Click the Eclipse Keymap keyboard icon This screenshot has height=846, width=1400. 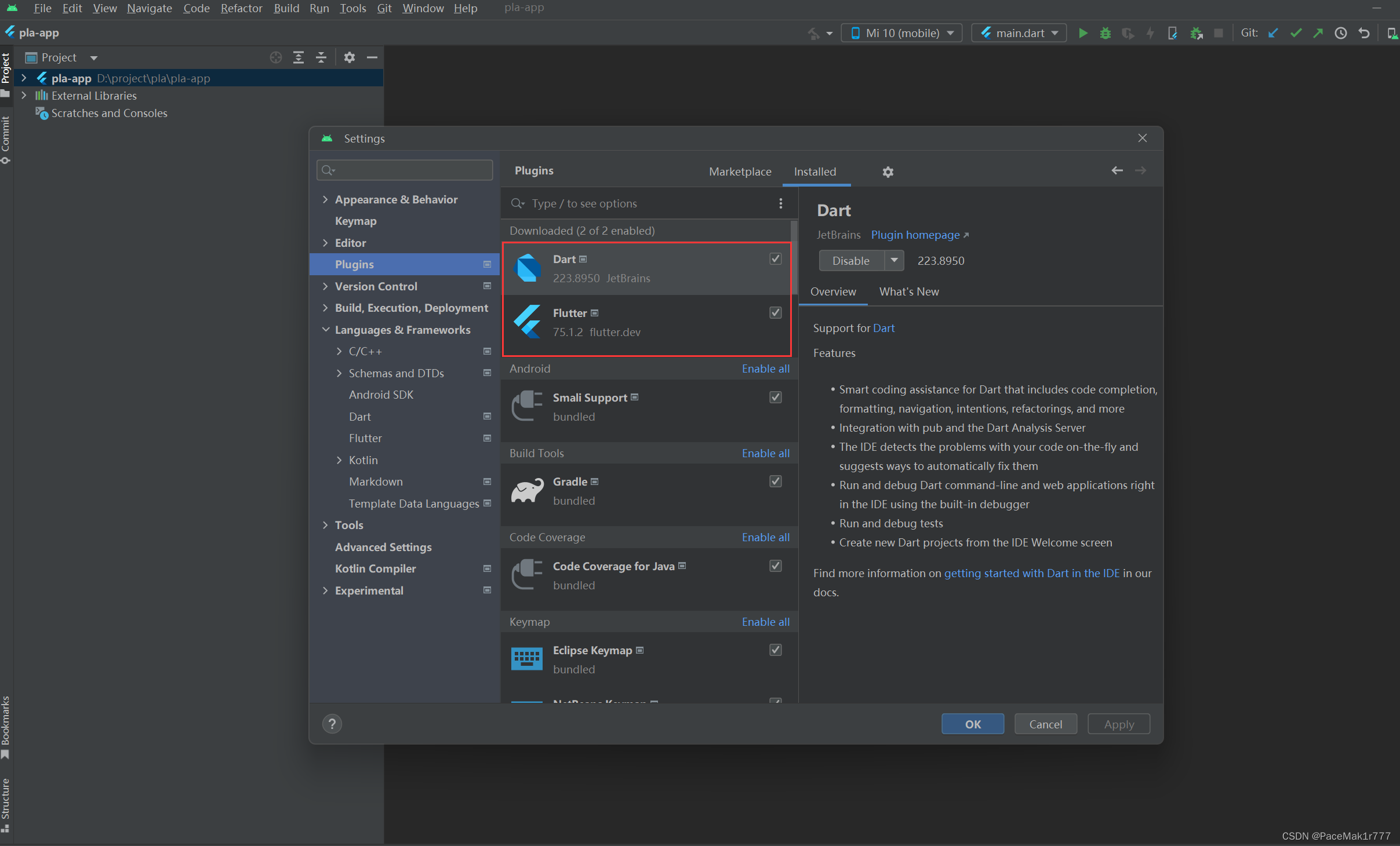click(527, 659)
